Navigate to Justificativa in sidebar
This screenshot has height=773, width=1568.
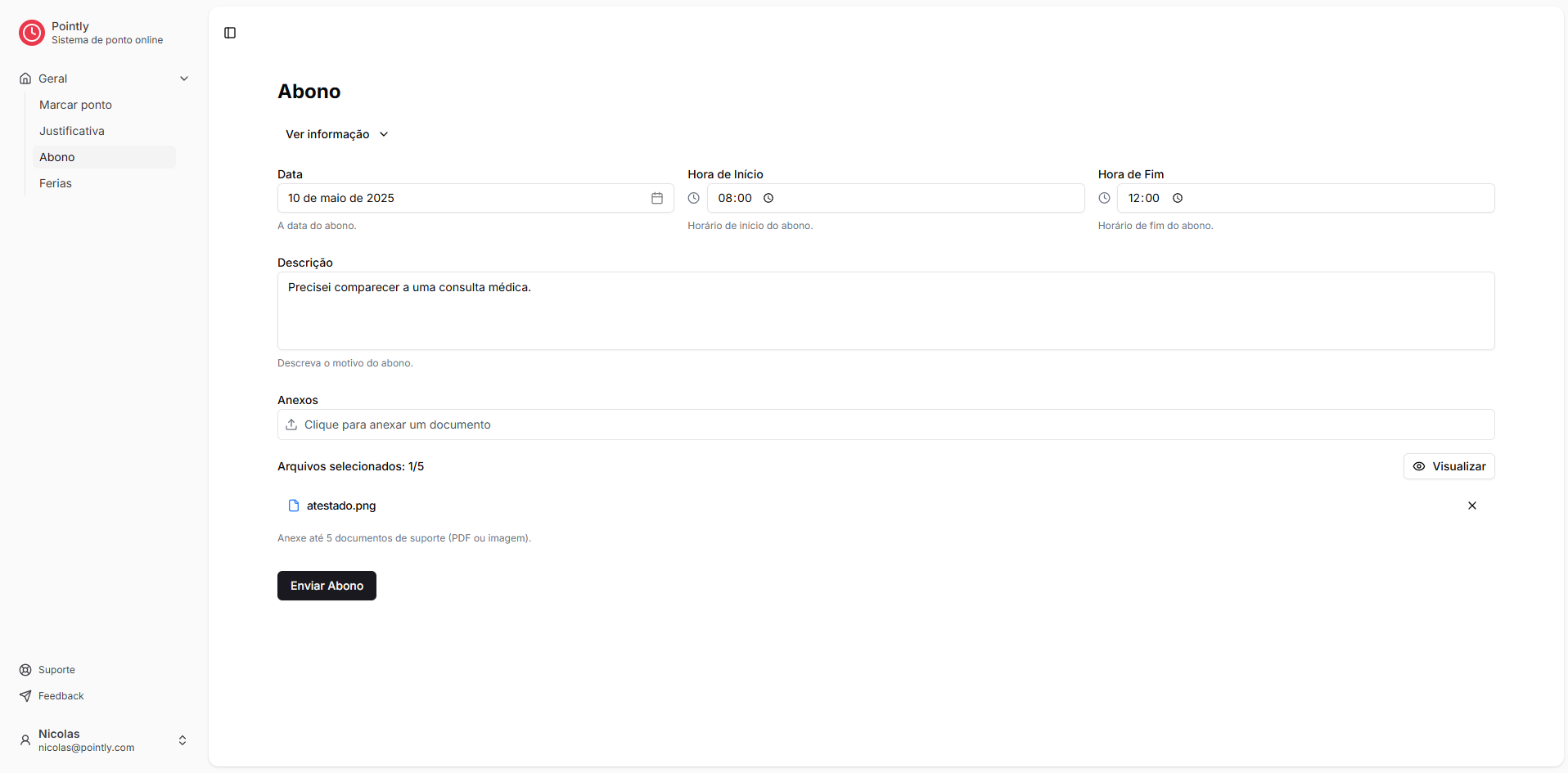[72, 131]
